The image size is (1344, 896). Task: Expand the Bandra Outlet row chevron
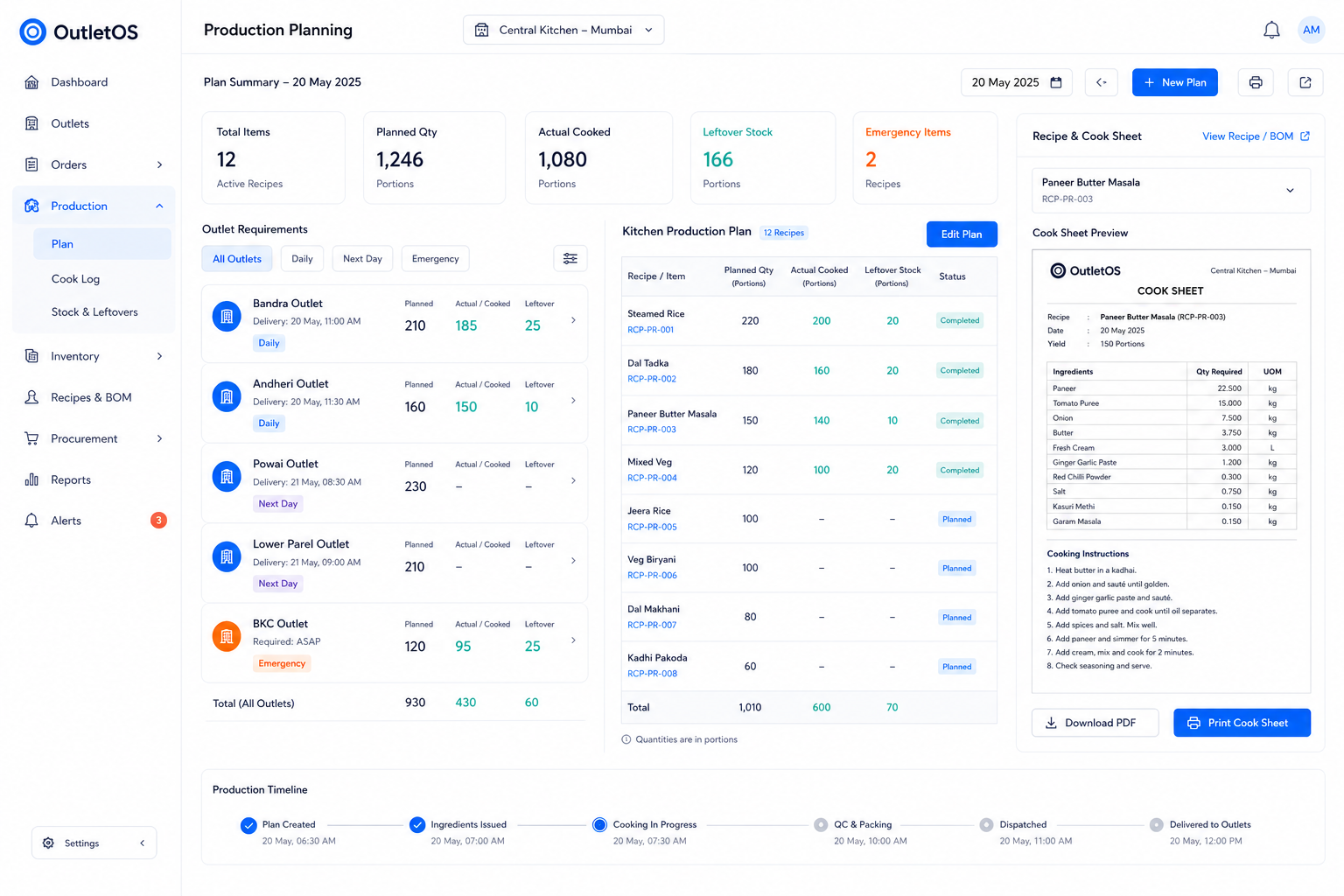click(x=573, y=320)
